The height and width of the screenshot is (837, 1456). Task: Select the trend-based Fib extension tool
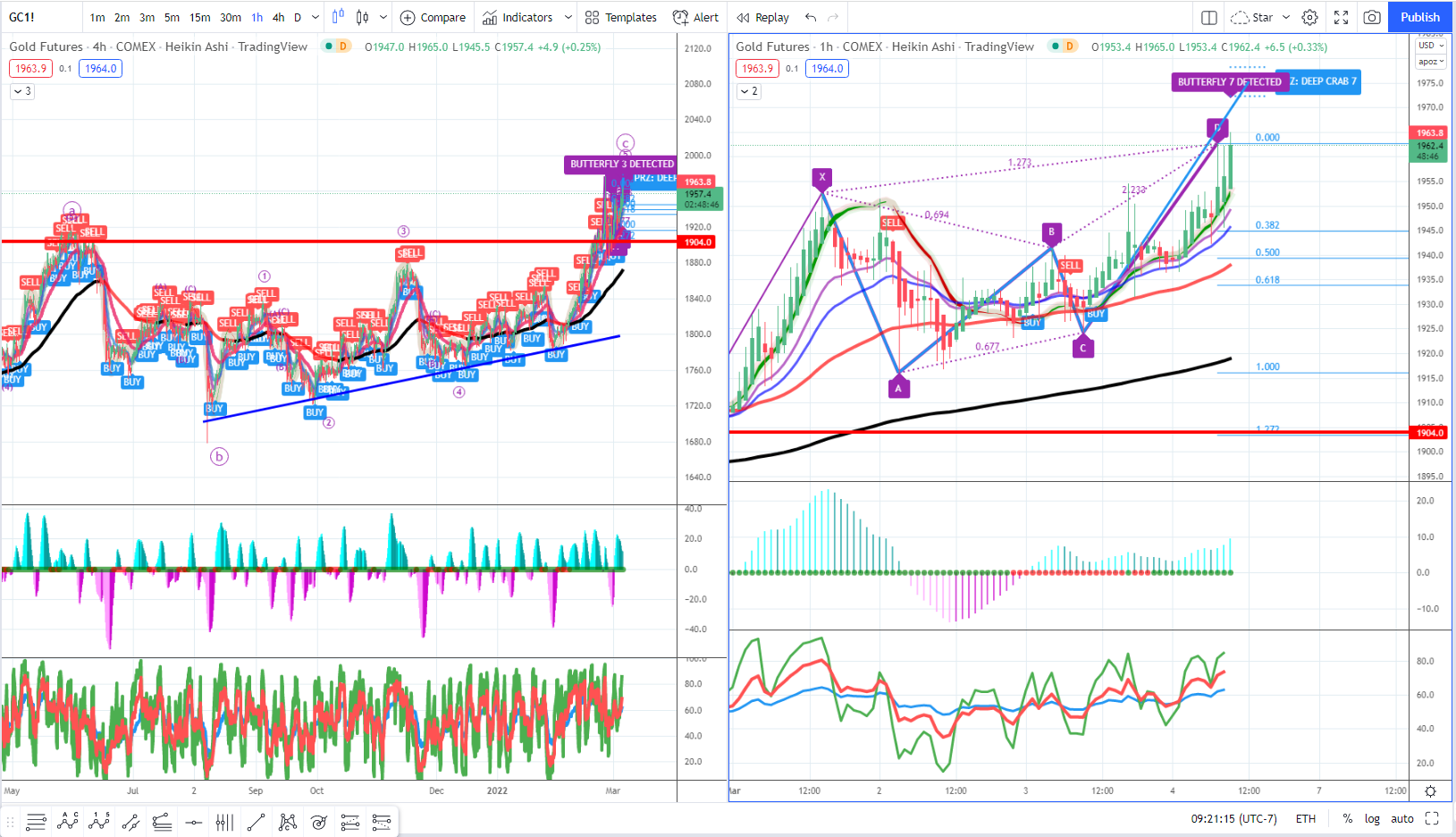[162, 822]
